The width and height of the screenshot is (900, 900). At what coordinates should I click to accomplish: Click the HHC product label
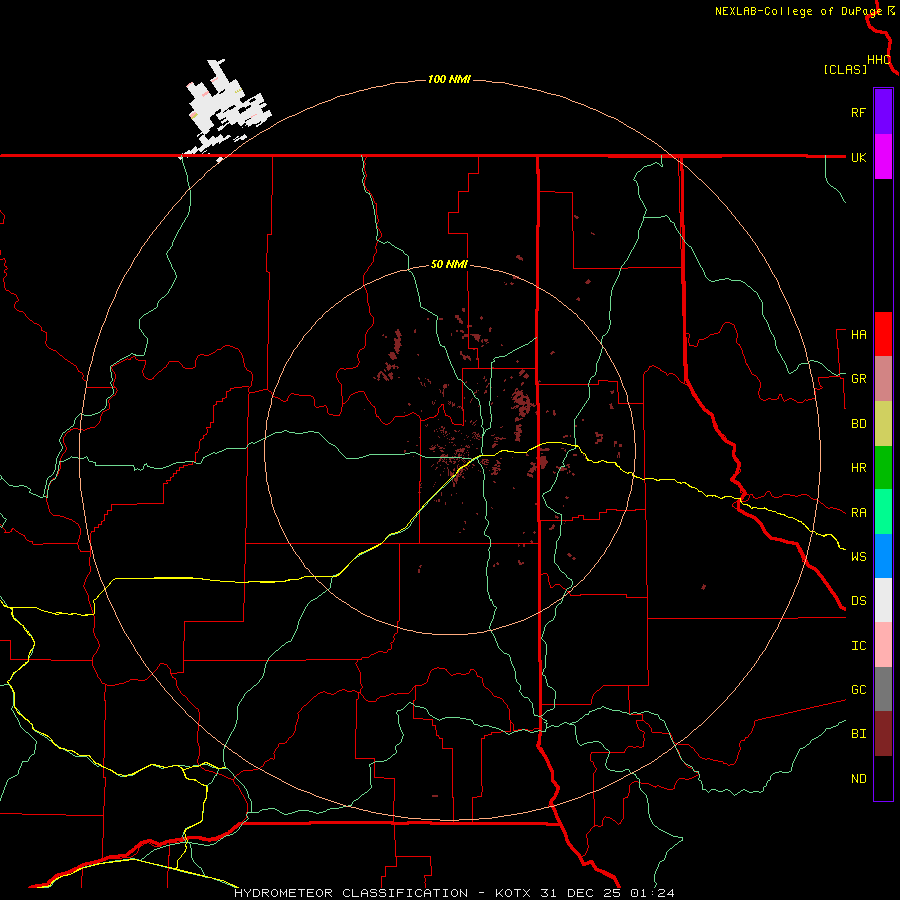[x=878, y=60]
